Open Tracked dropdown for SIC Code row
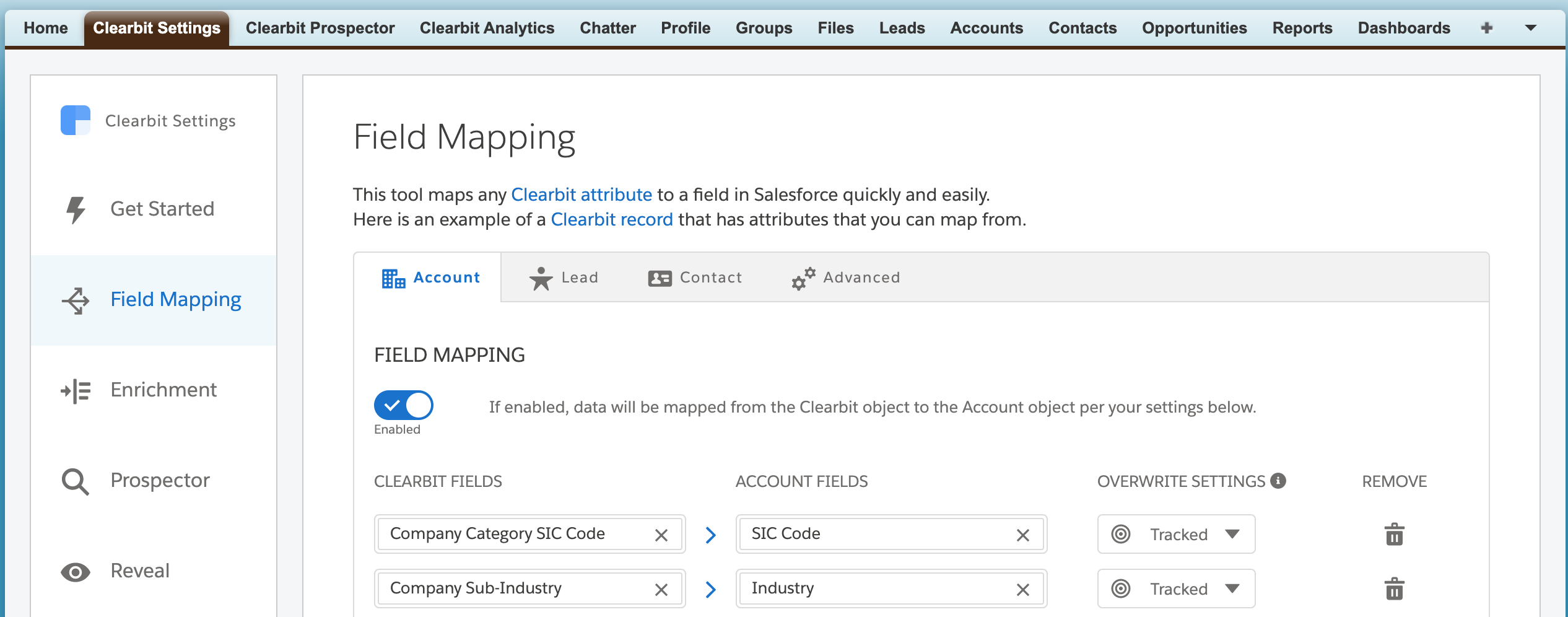1568x617 pixels. (x=1176, y=534)
